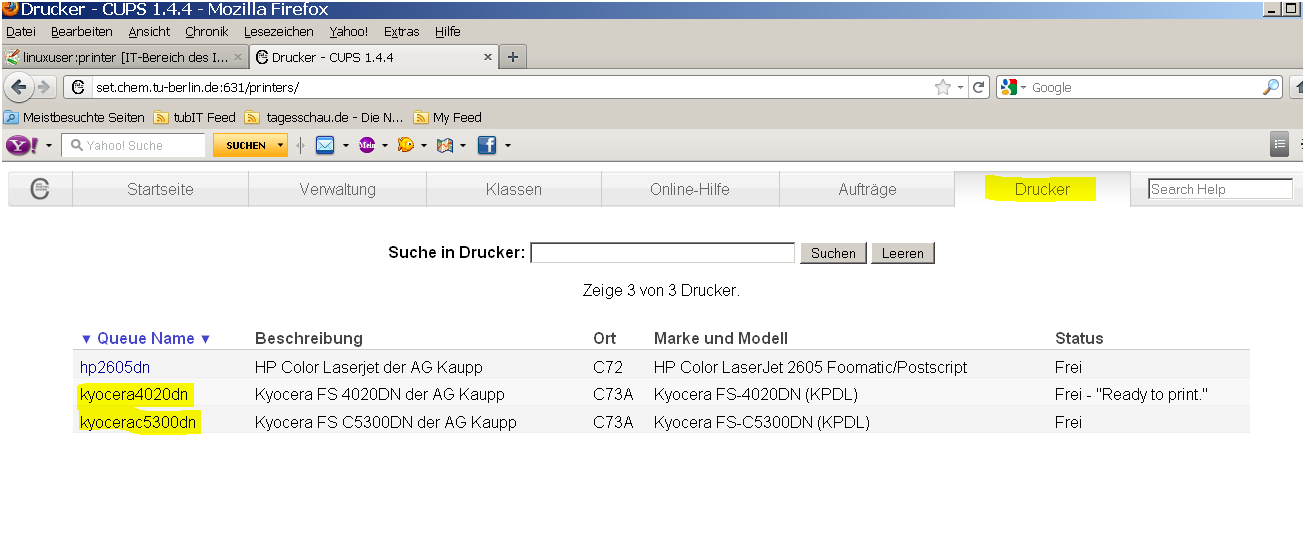Open dropdown next to fish icon

tap(424, 146)
